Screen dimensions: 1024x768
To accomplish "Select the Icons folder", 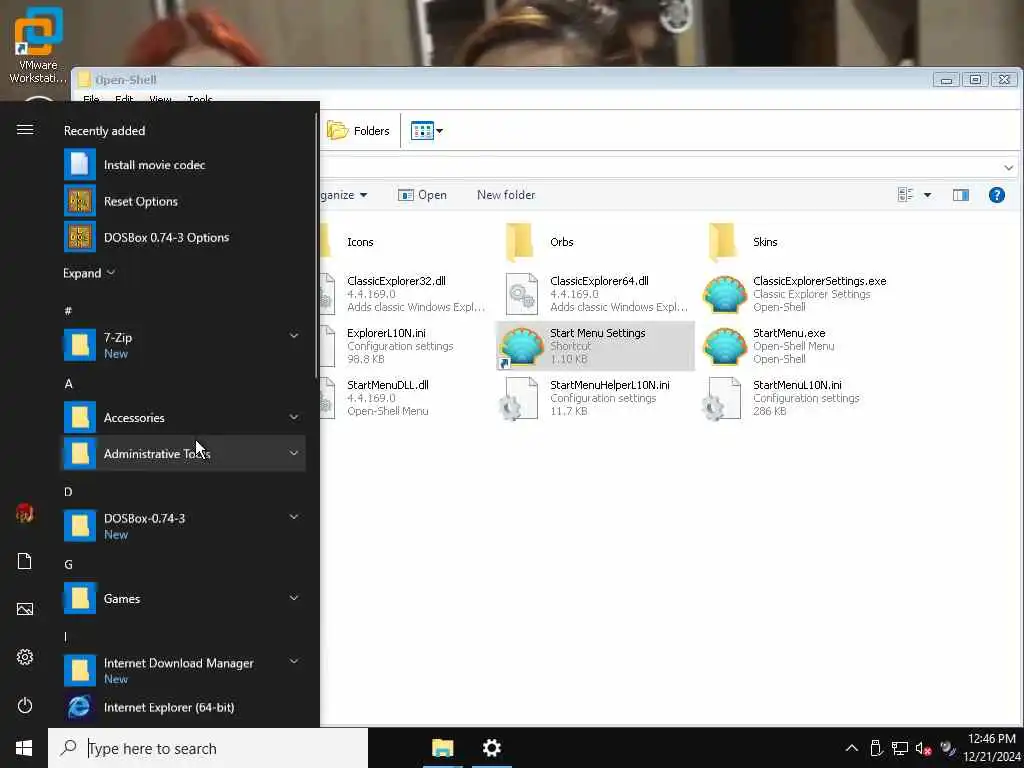I will pyautogui.click(x=360, y=242).
